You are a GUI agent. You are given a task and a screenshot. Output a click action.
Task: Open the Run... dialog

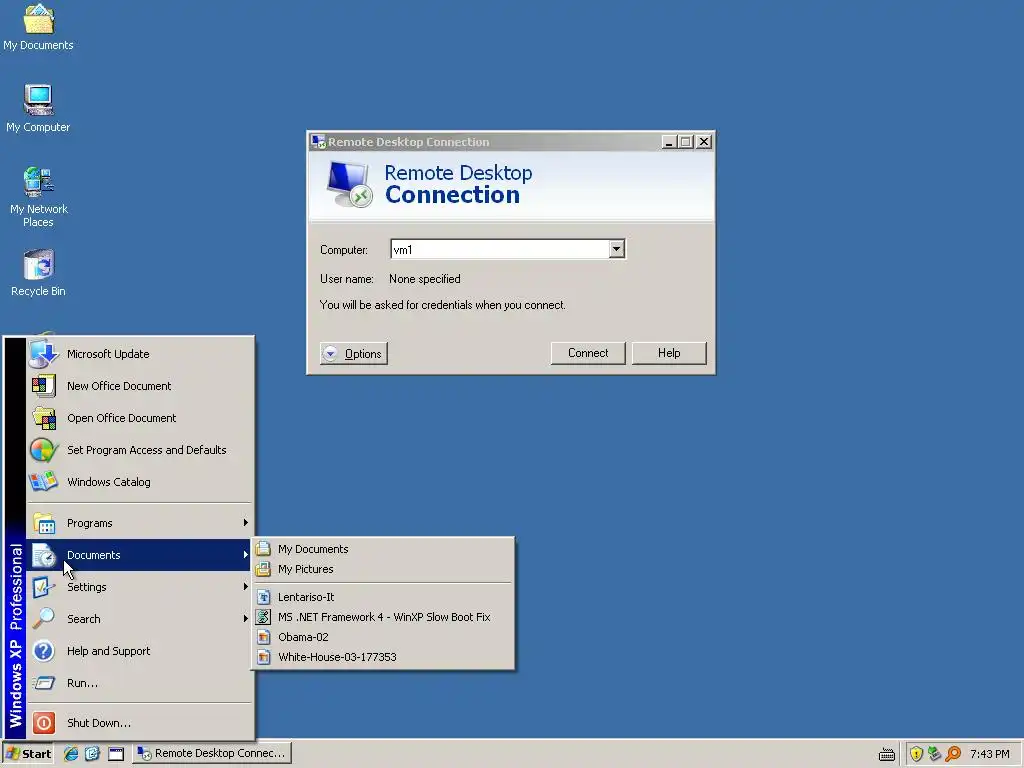click(x=140, y=683)
